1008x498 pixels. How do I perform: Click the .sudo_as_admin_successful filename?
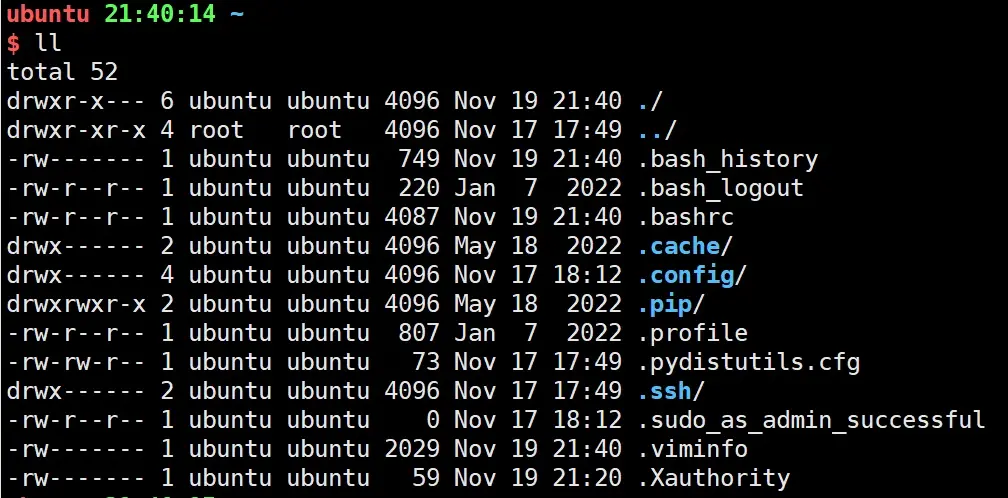[811, 420]
